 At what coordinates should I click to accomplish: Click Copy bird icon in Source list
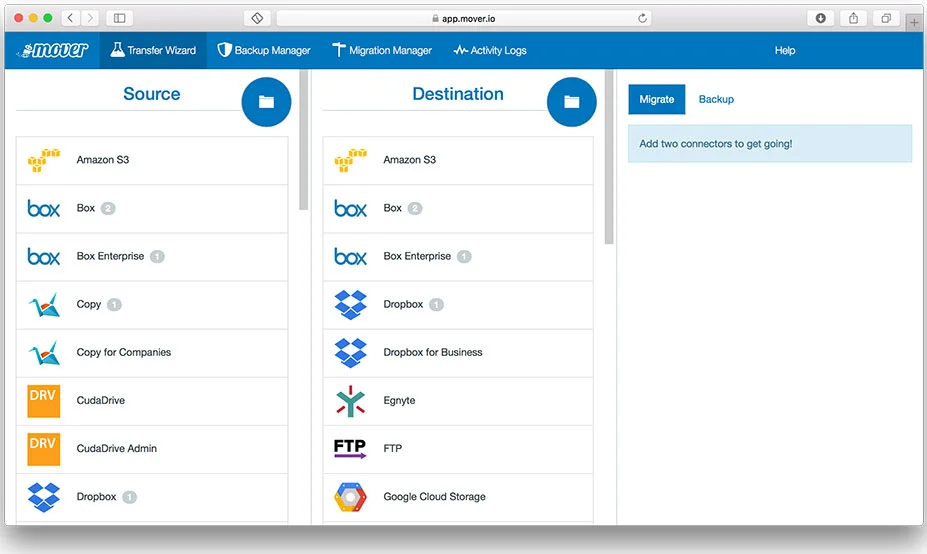coord(44,304)
